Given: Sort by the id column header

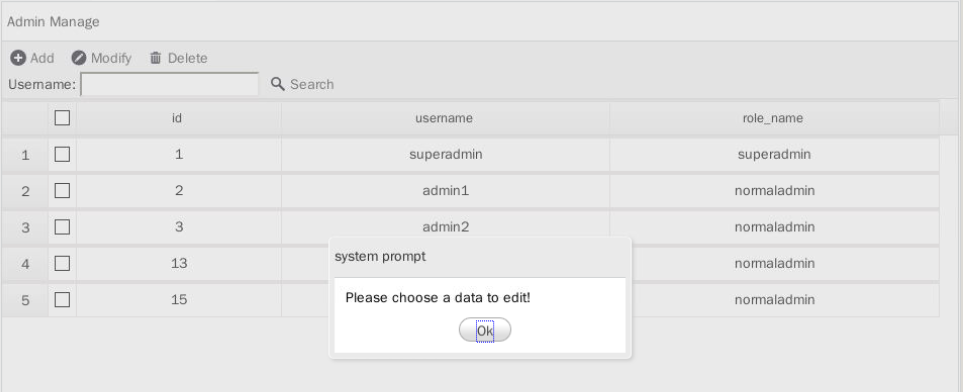Looking at the screenshot, I should (x=179, y=118).
